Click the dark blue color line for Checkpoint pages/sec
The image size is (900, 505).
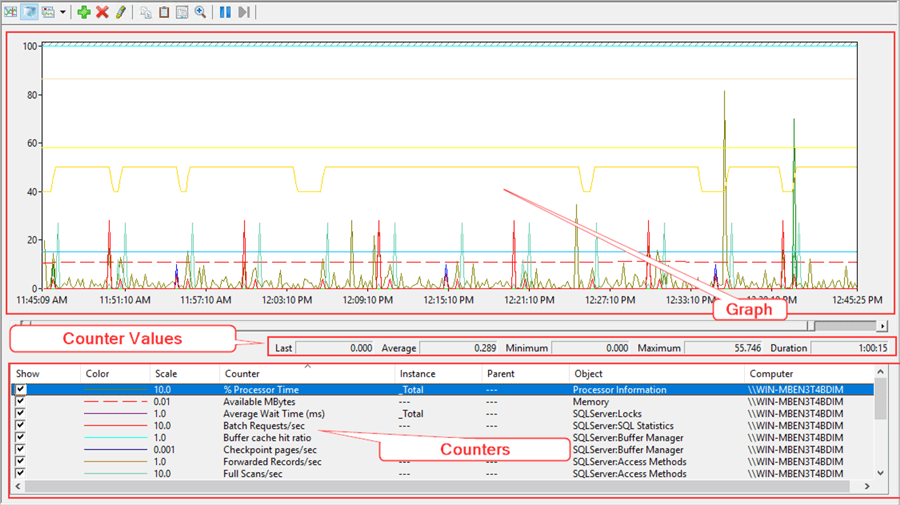[115, 450]
